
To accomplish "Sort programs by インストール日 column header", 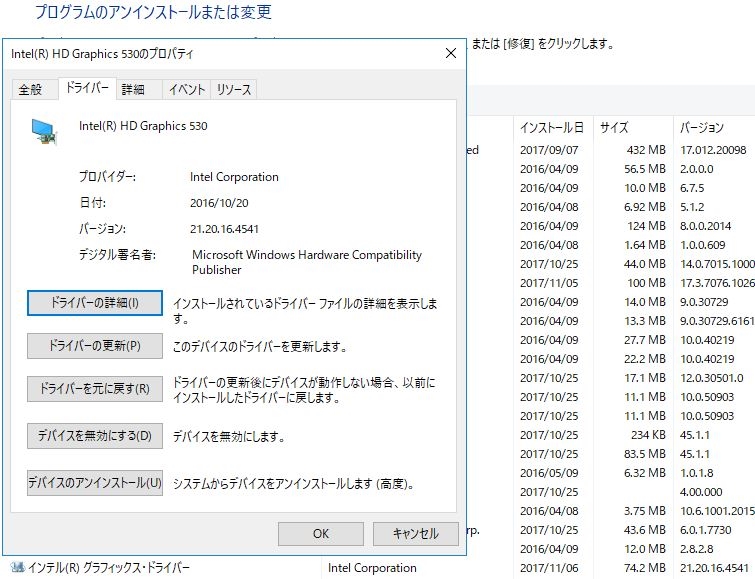I will (553, 128).
